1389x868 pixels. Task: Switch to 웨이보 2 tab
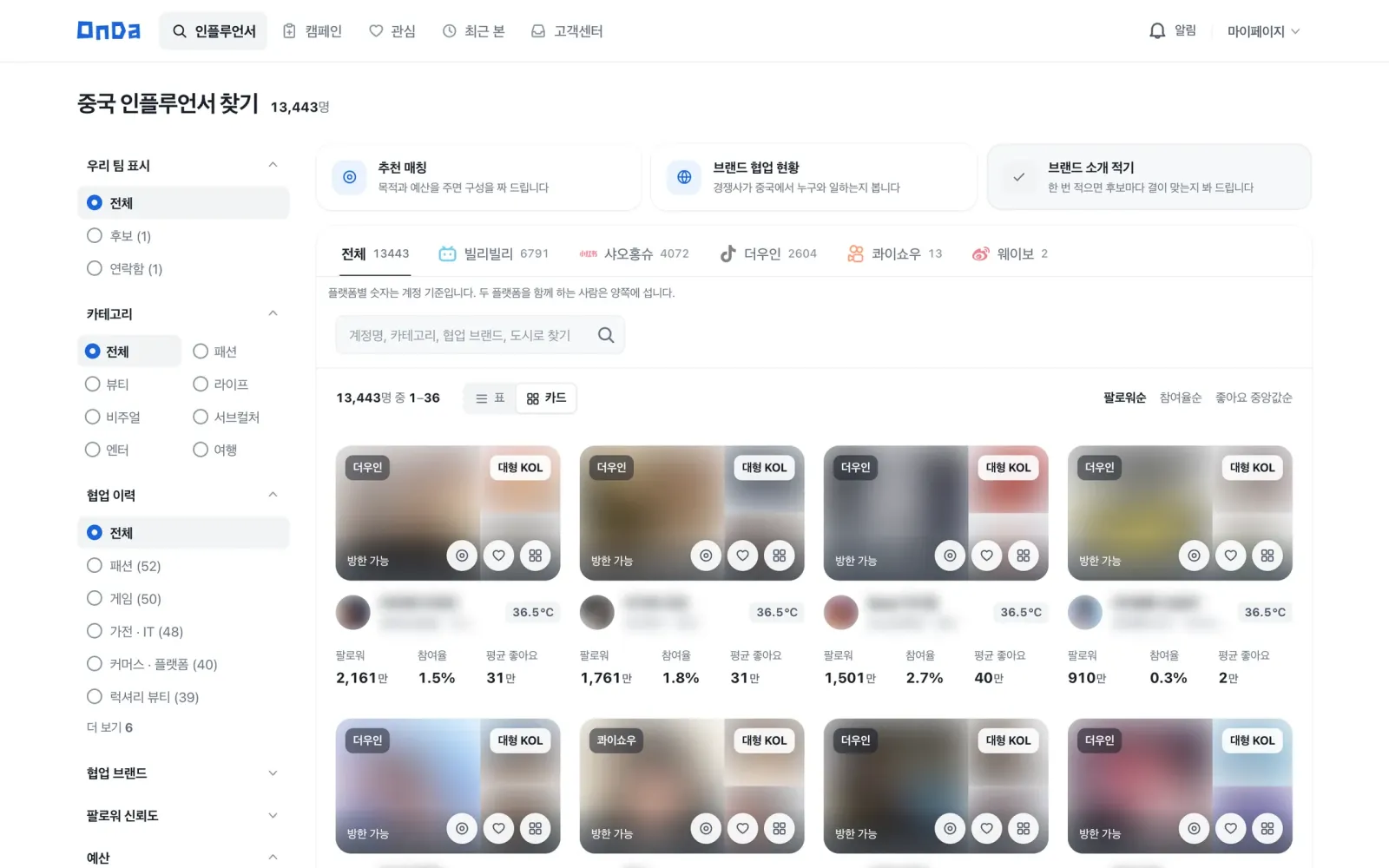tap(1010, 253)
